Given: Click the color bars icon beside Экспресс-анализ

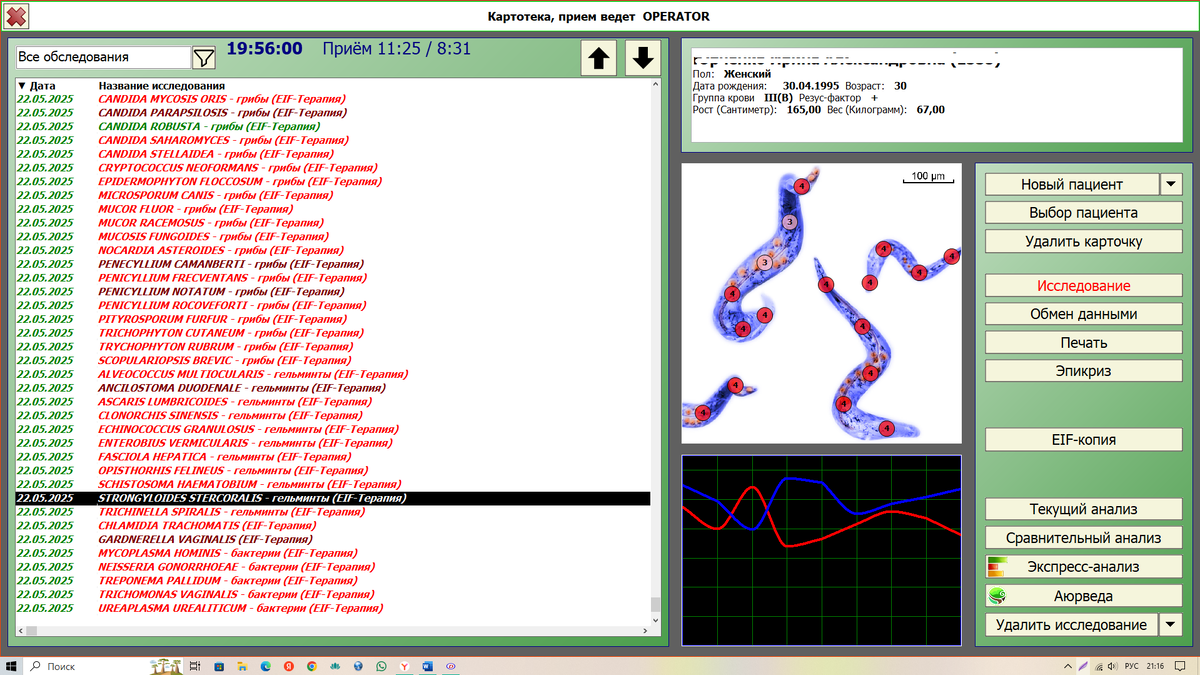Looking at the screenshot, I should click(x=996, y=567).
